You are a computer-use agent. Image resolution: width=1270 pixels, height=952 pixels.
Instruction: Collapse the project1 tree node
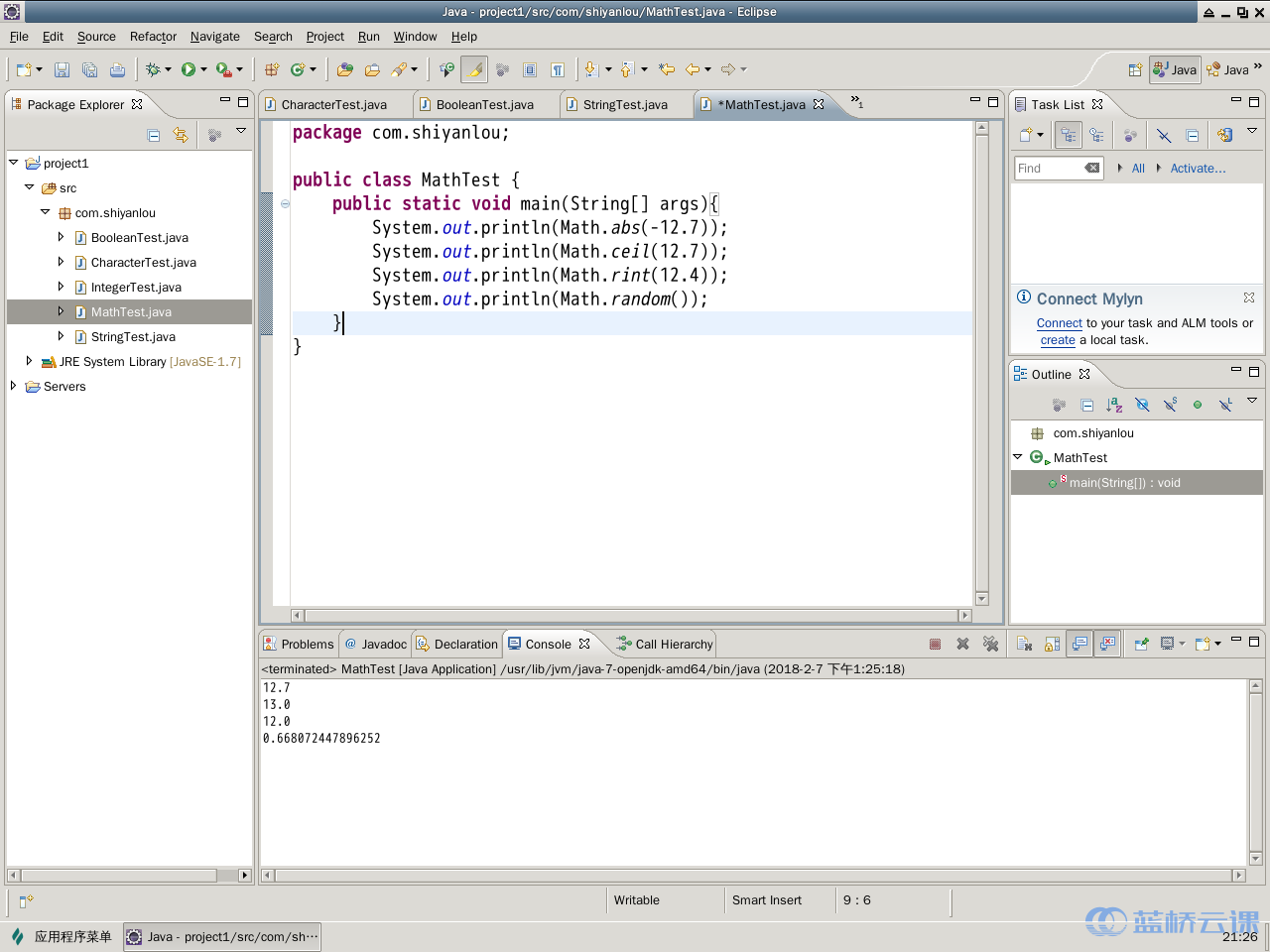click(x=13, y=163)
